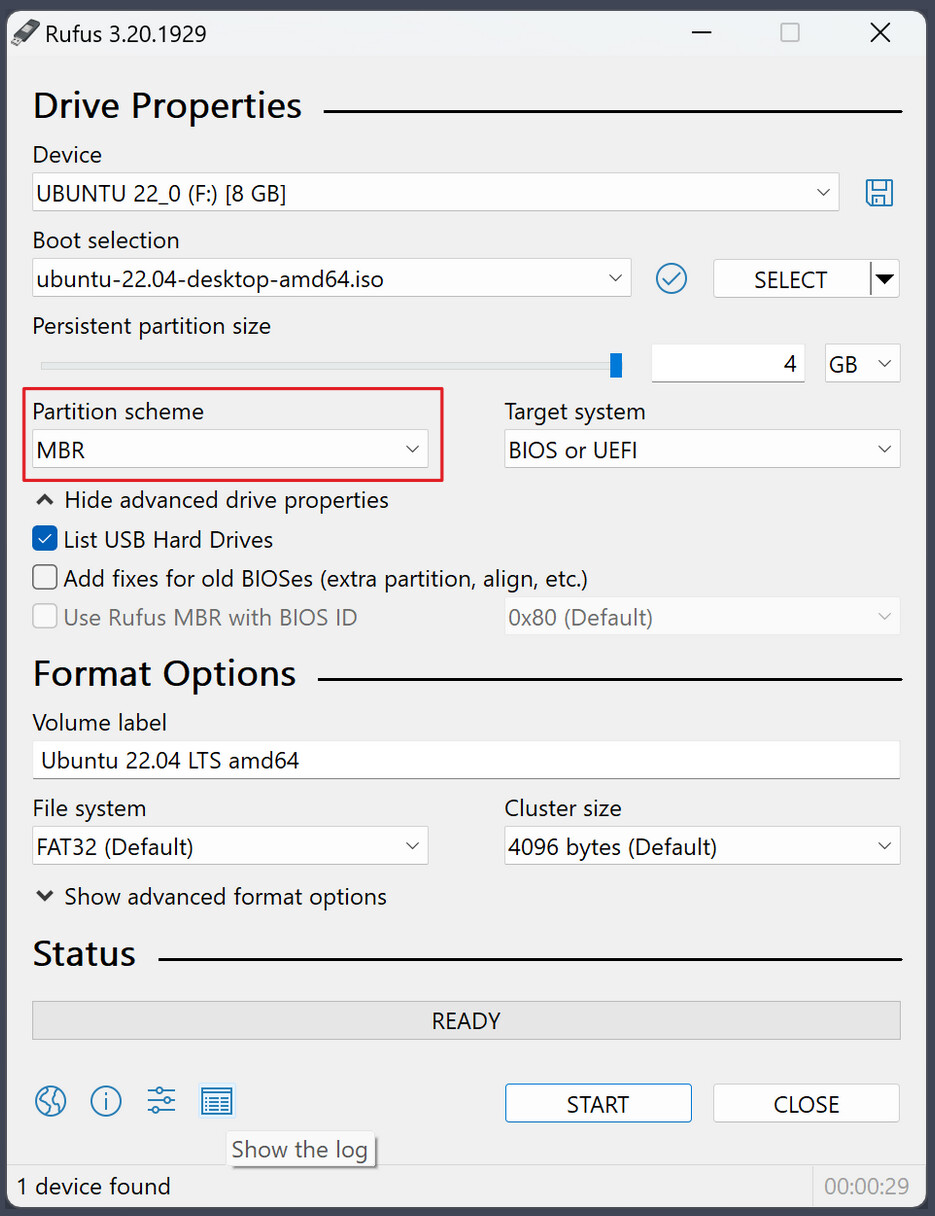This screenshot has height=1216, width=935.
Task: Open the File system dropdown
Action: (230, 847)
